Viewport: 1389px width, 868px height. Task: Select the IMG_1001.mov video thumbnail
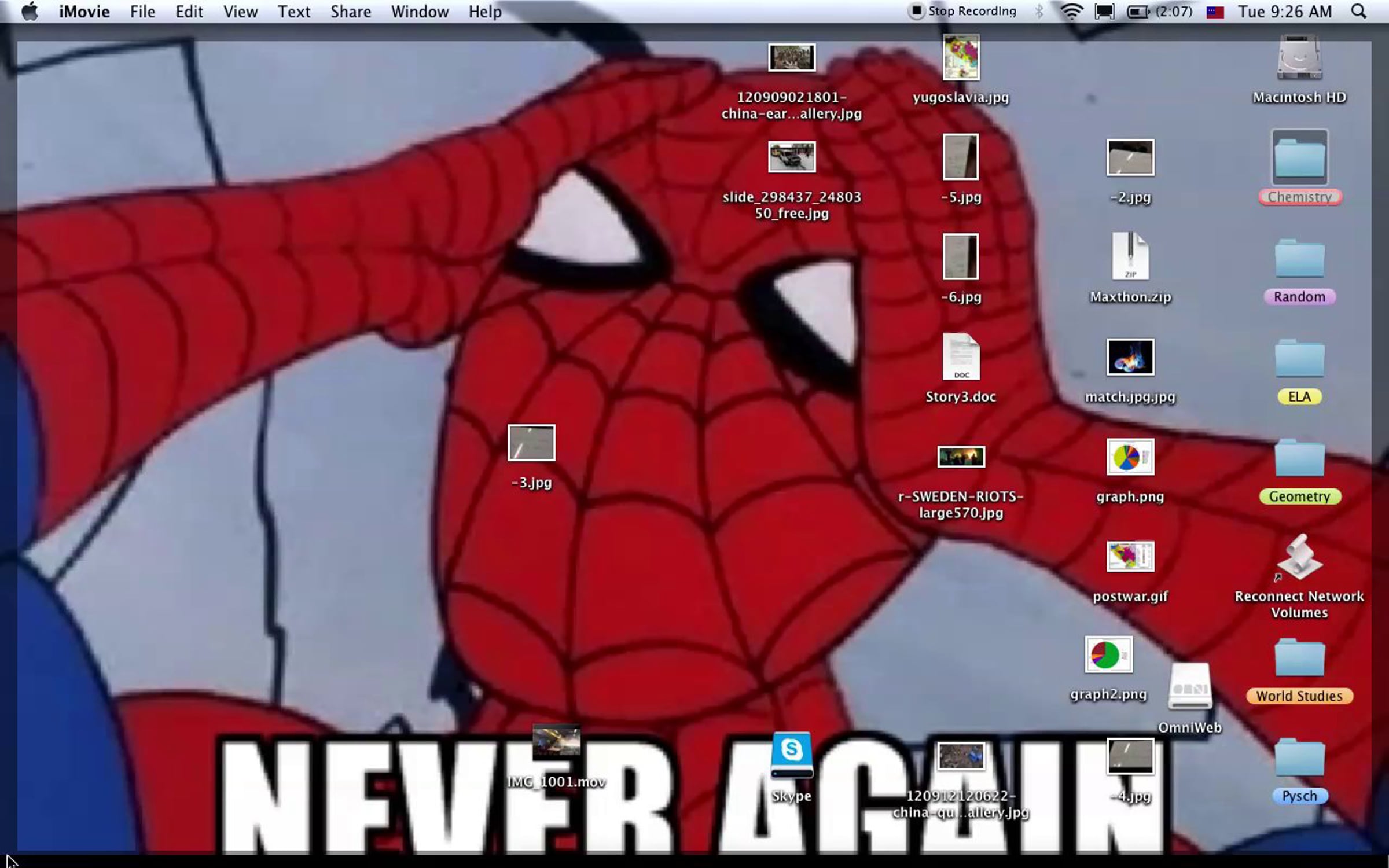556,741
